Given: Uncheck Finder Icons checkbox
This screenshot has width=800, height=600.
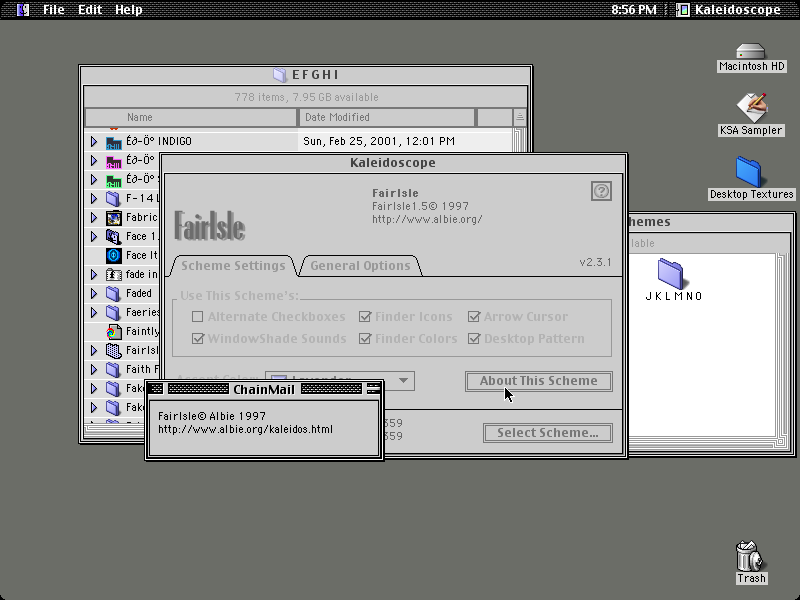Looking at the screenshot, I should [365, 317].
